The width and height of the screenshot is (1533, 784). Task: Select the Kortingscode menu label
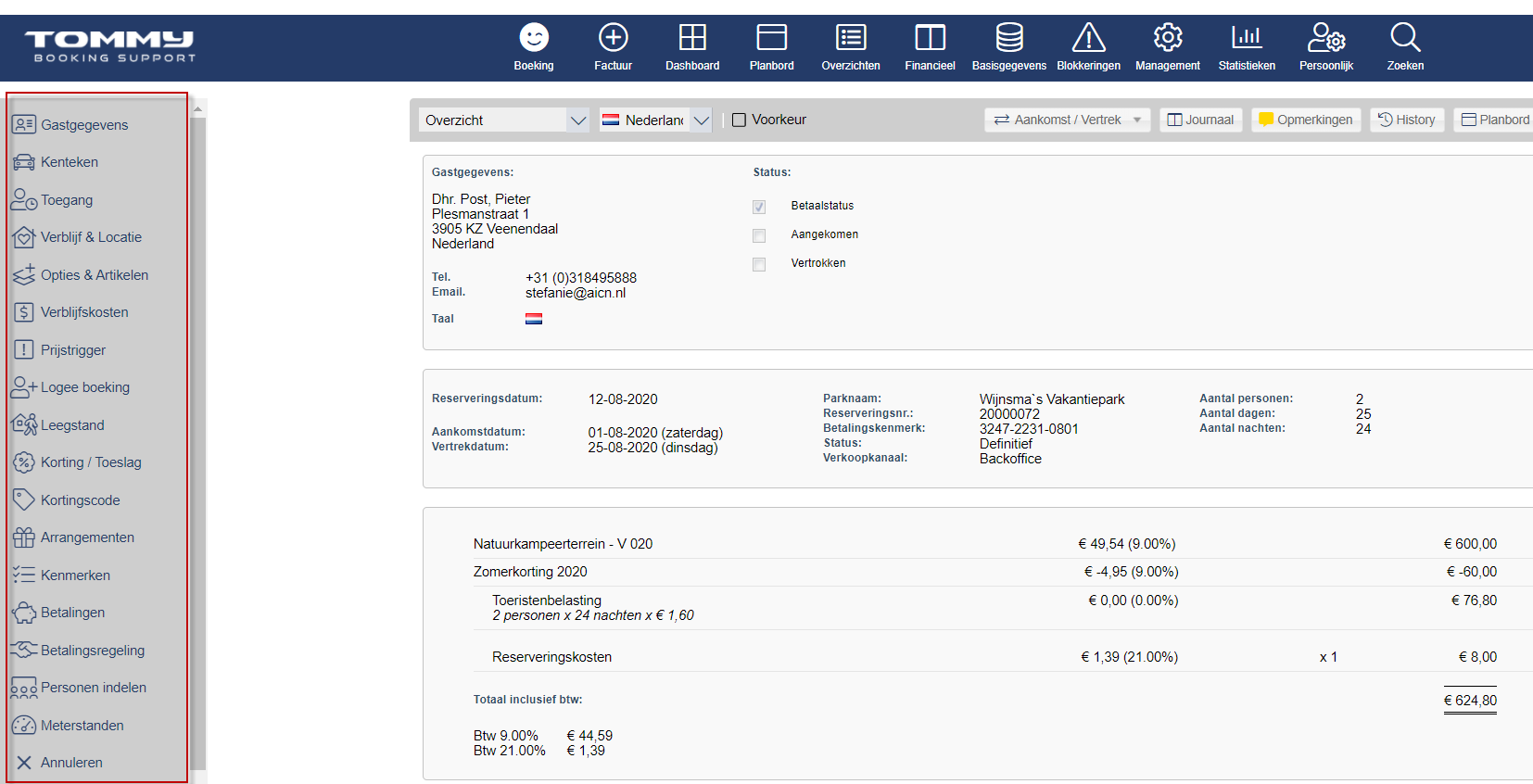81,500
